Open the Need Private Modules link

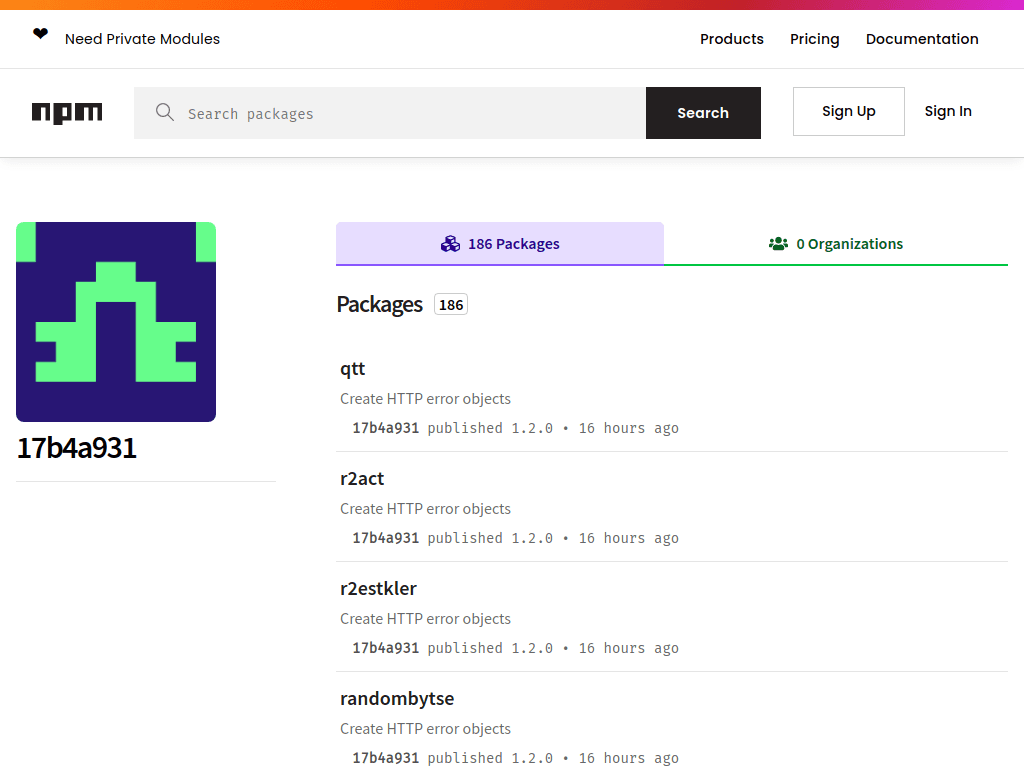[142, 38]
